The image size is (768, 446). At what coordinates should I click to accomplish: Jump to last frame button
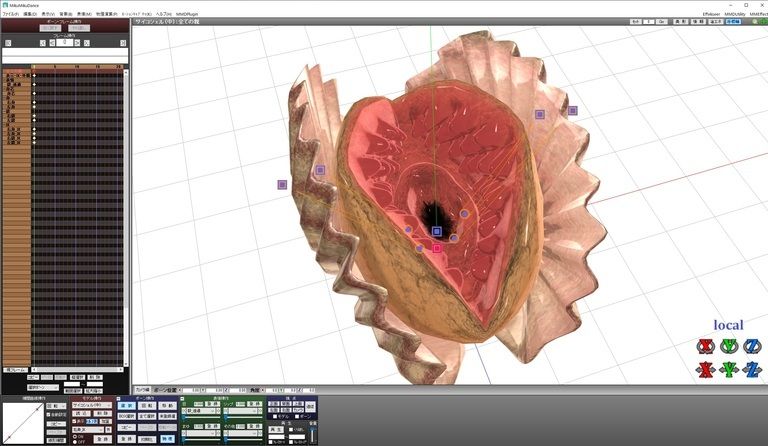click(123, 43)
